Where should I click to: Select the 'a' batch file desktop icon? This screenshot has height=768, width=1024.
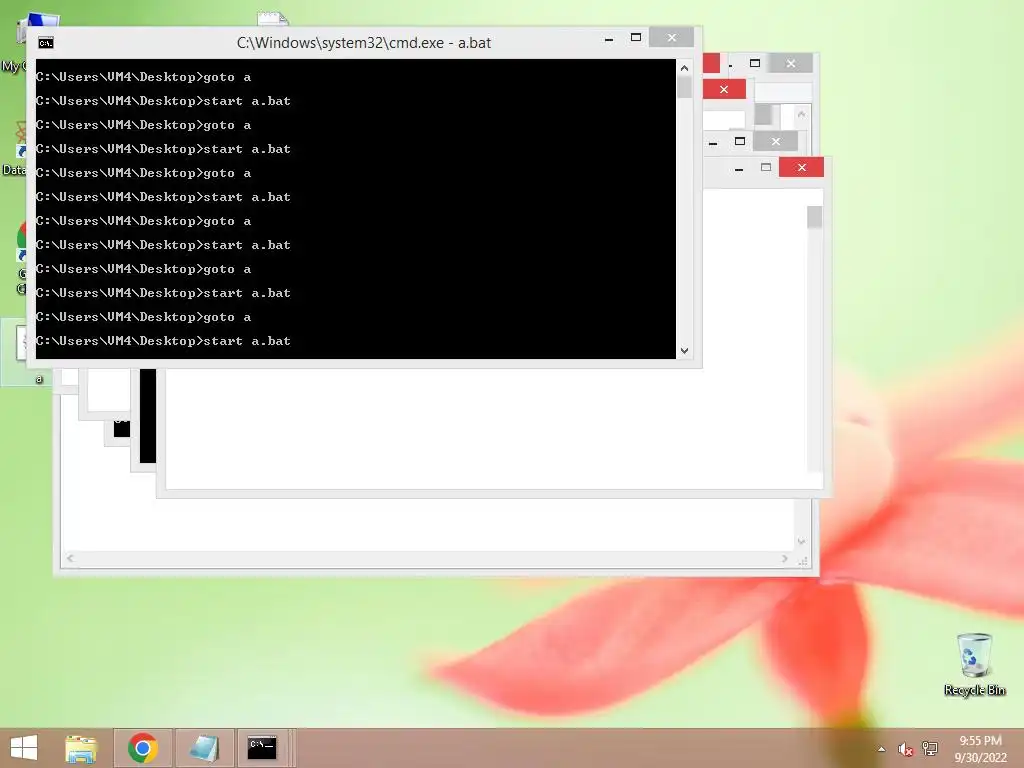26,353
